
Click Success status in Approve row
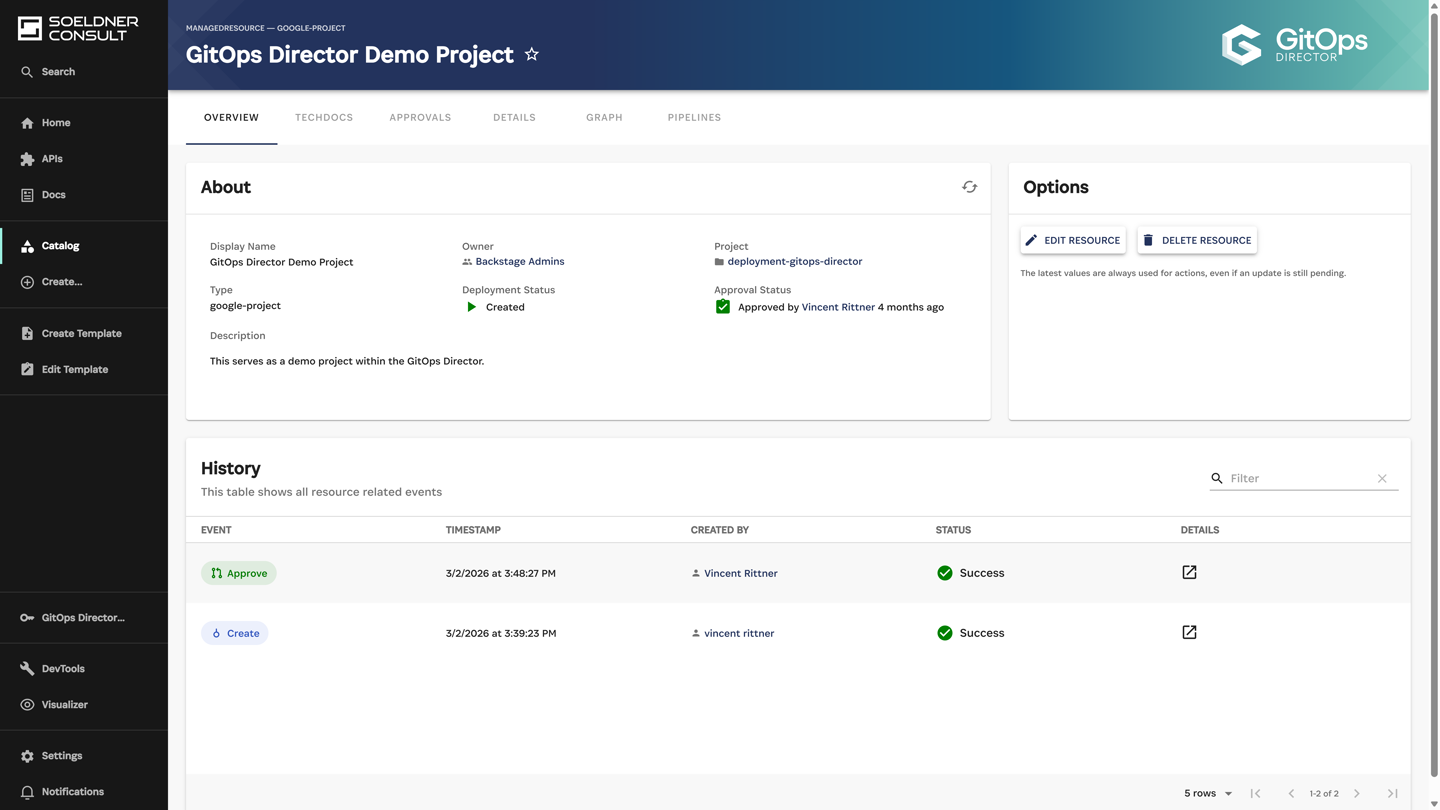[x=971, y=573]
